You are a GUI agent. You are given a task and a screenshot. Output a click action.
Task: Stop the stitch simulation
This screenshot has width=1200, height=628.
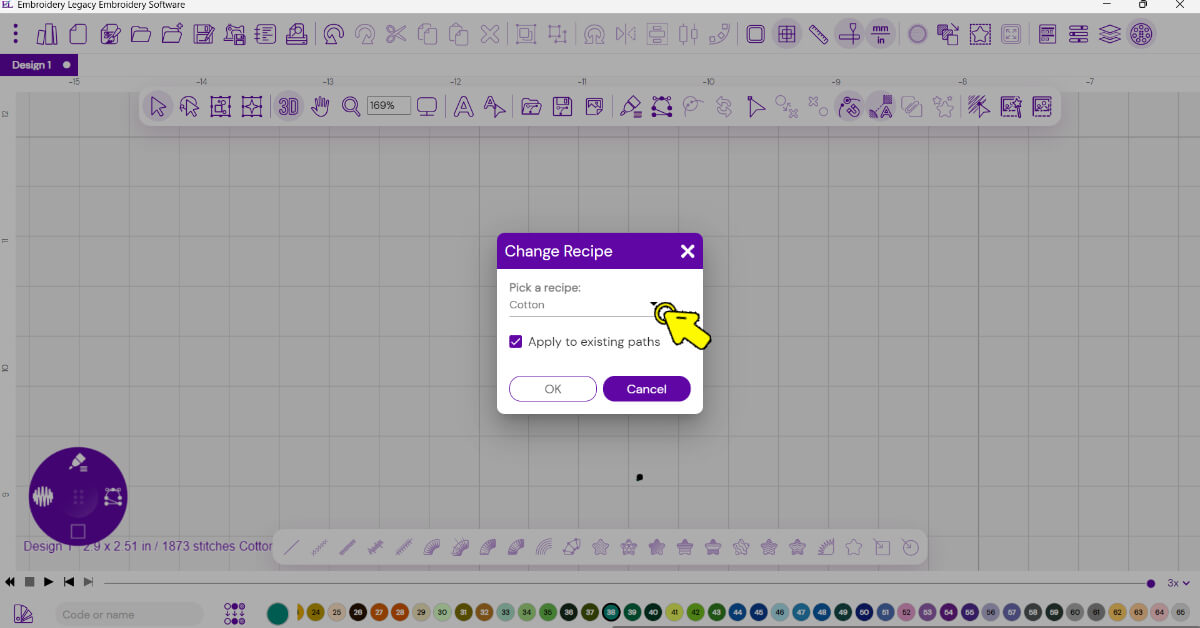pyautogui.click(x=29, y=582)
